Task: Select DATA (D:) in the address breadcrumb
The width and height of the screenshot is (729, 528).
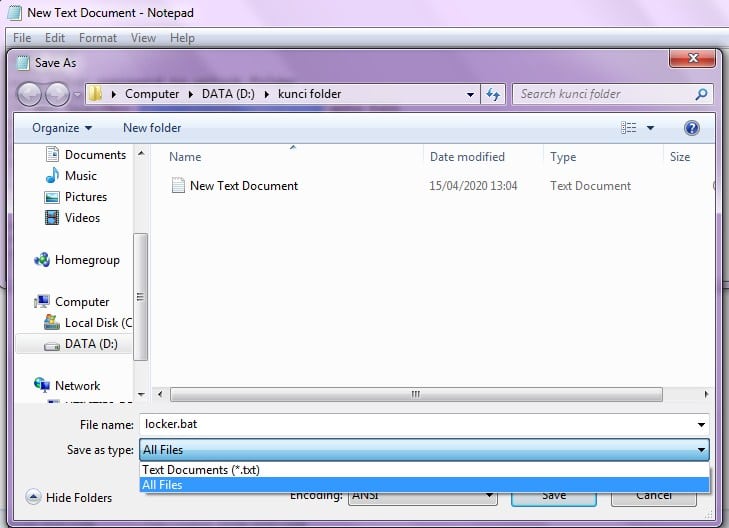Action: tap(228, 94)
